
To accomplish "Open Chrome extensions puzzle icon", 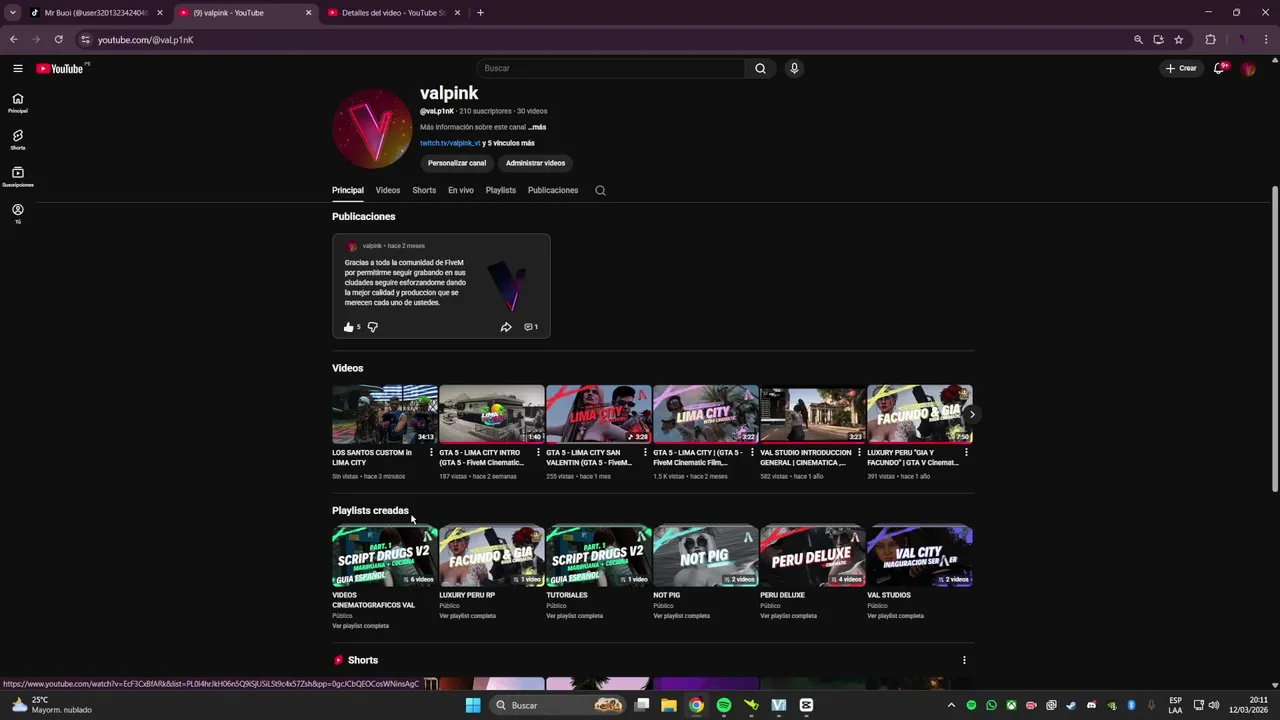I will [x=1210, y=40].
